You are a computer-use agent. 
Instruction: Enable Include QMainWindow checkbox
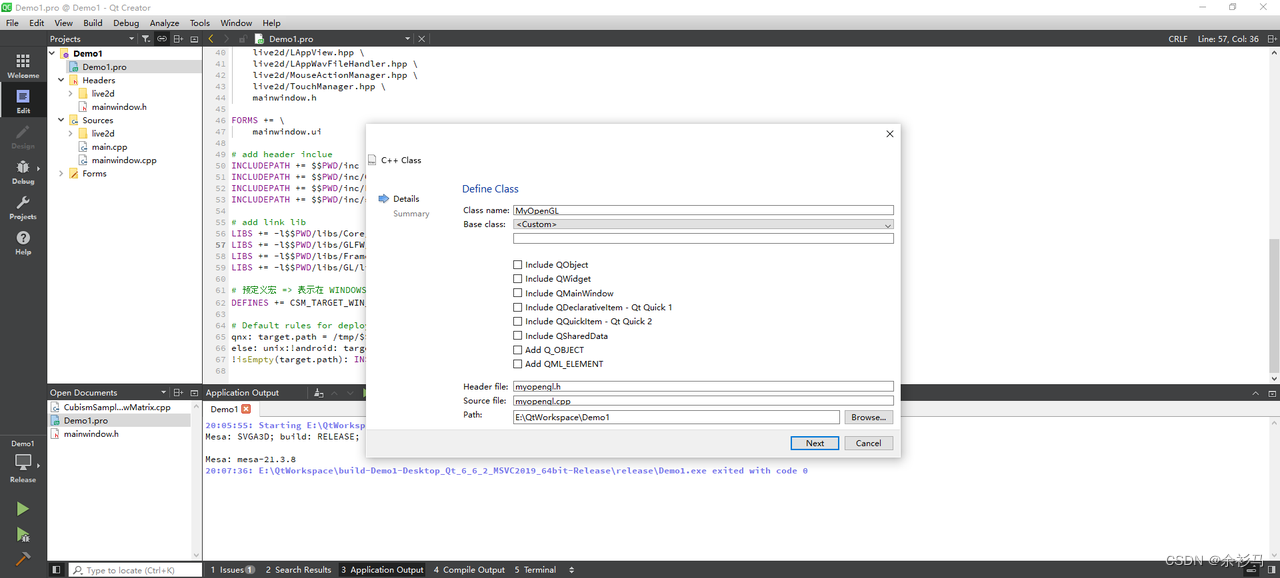coord(518,293)
